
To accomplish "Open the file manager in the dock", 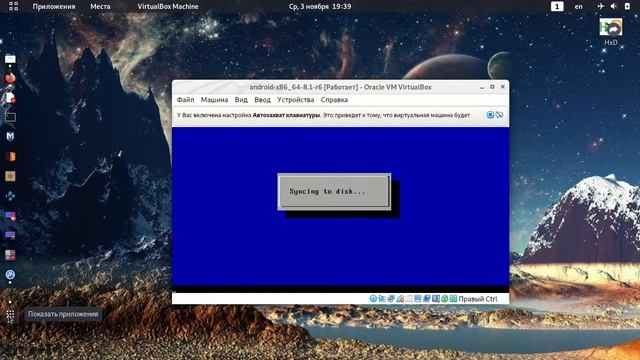I will [x=10, y=59].
